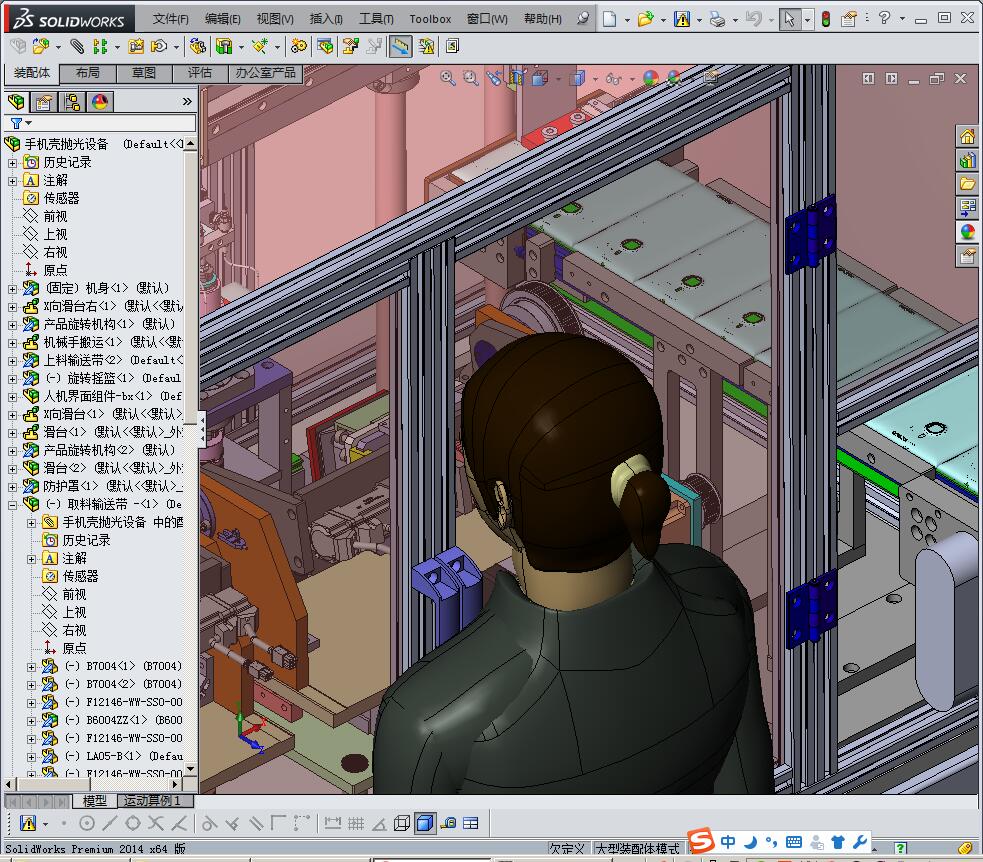Switch to the 草图 tab
This screenshot has width=983, height=862.
click(144, 73)
